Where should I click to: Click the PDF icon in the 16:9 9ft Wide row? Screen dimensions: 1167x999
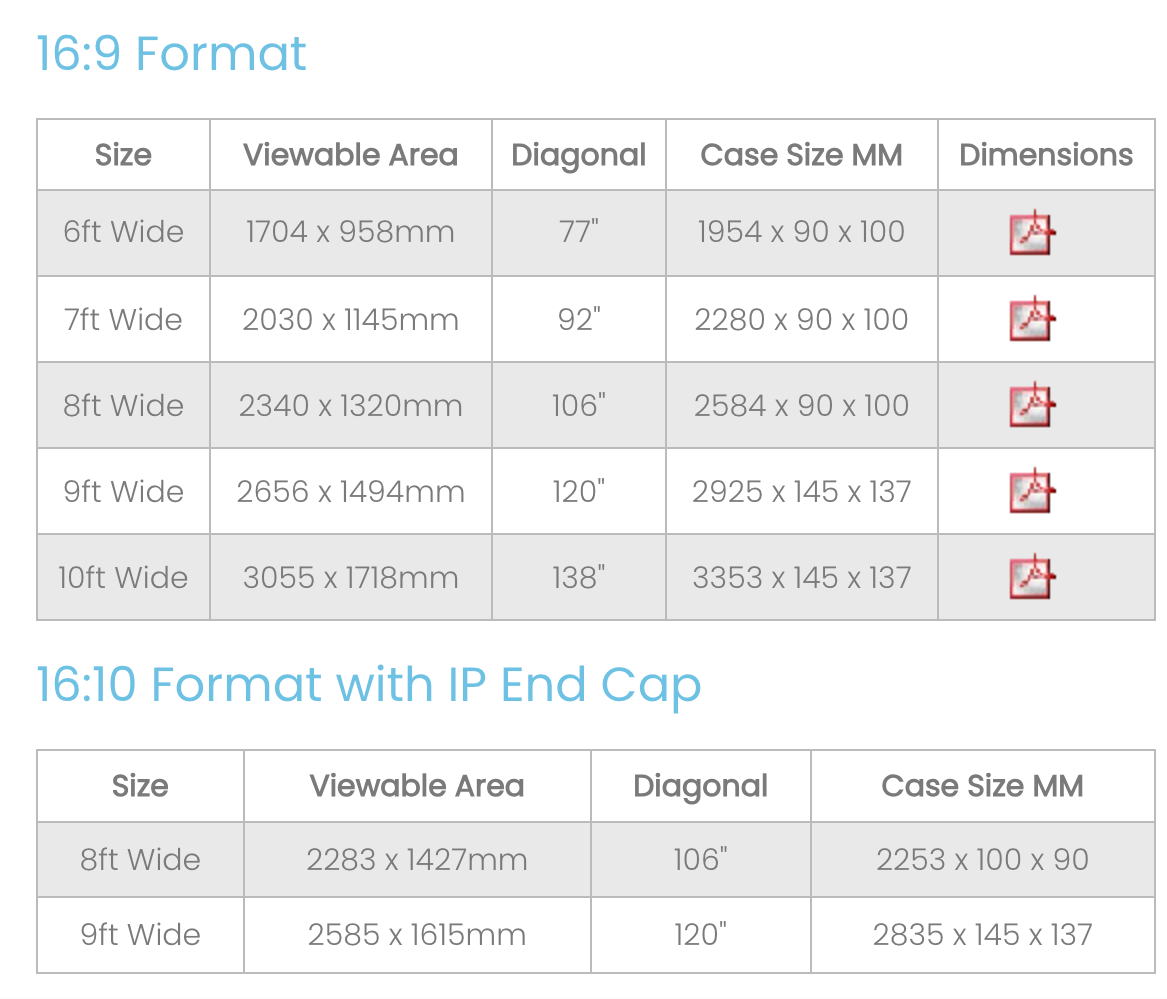click(x=1032, y=491)
